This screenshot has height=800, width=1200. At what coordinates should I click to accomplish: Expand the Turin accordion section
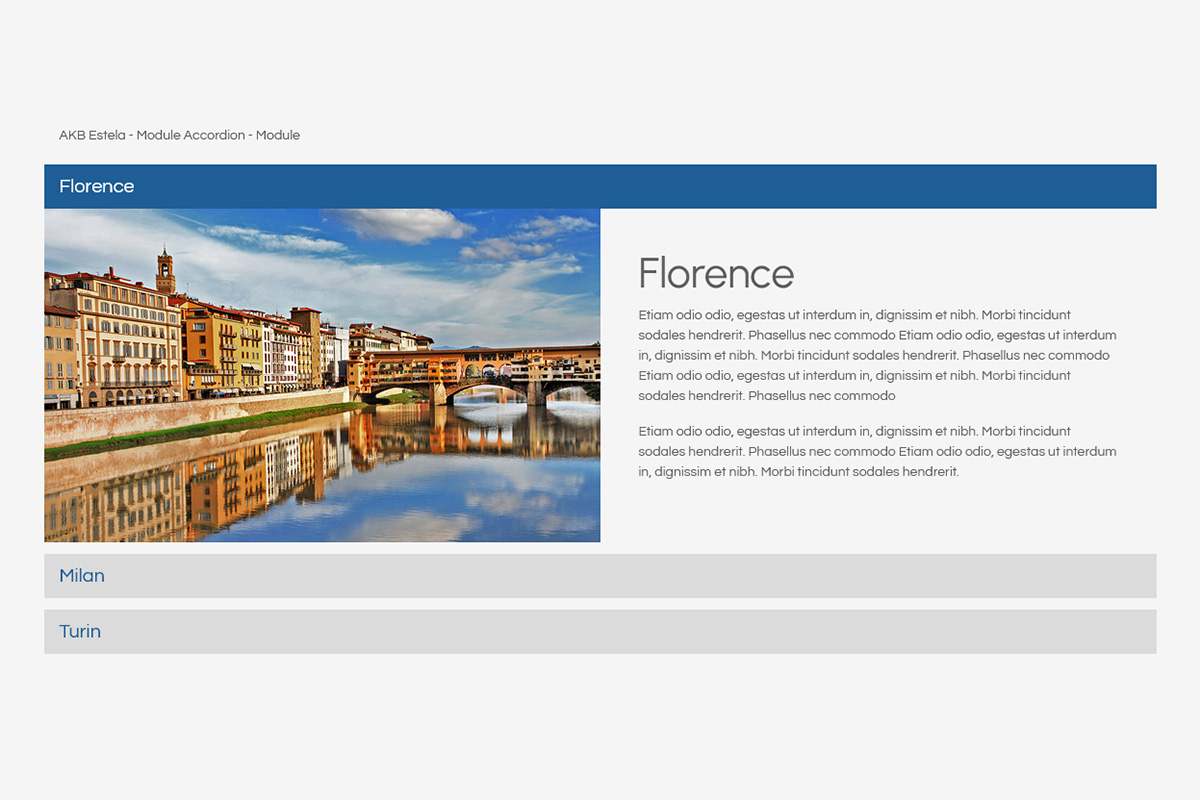pos(600,632)
